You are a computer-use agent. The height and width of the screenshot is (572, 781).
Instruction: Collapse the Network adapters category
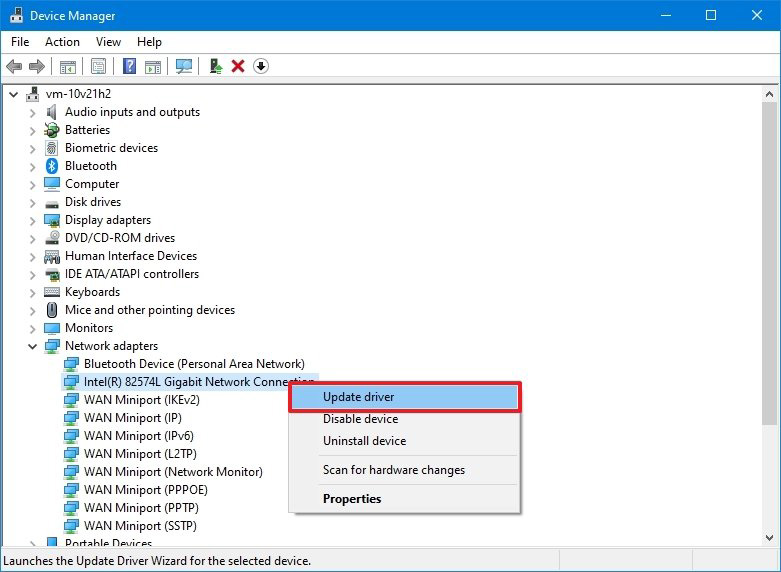tap(32, 346)
